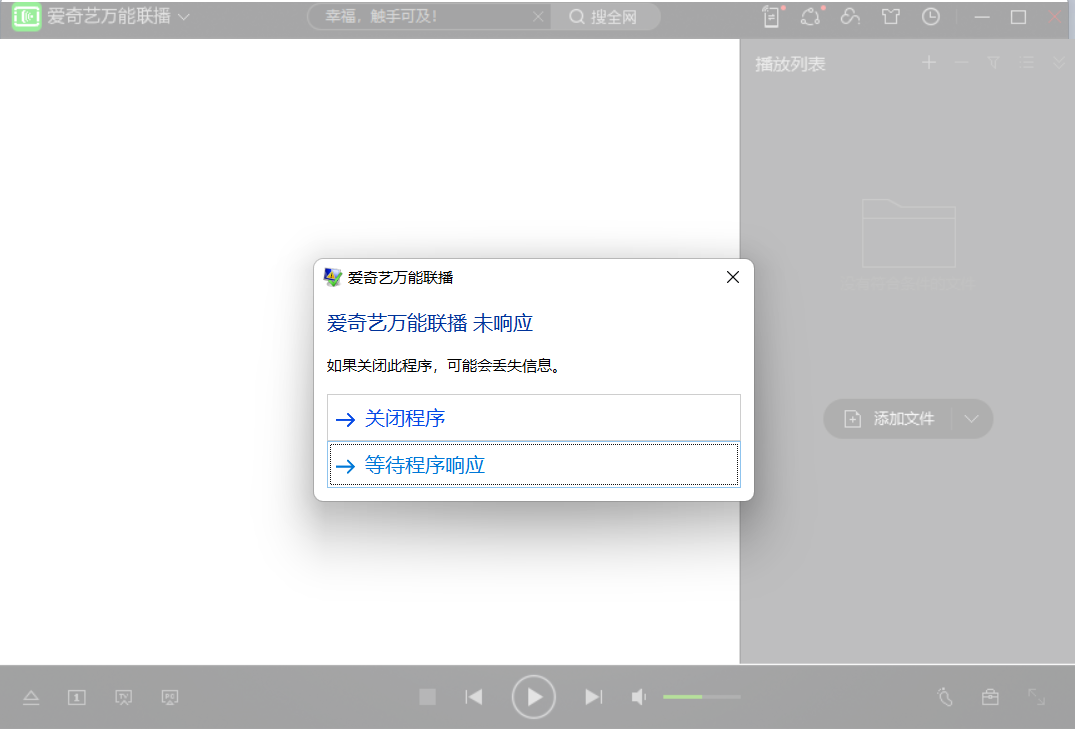Open the toolbox icon in bottom bar
The image size is (1075, 729).
(x=990, y=697)
